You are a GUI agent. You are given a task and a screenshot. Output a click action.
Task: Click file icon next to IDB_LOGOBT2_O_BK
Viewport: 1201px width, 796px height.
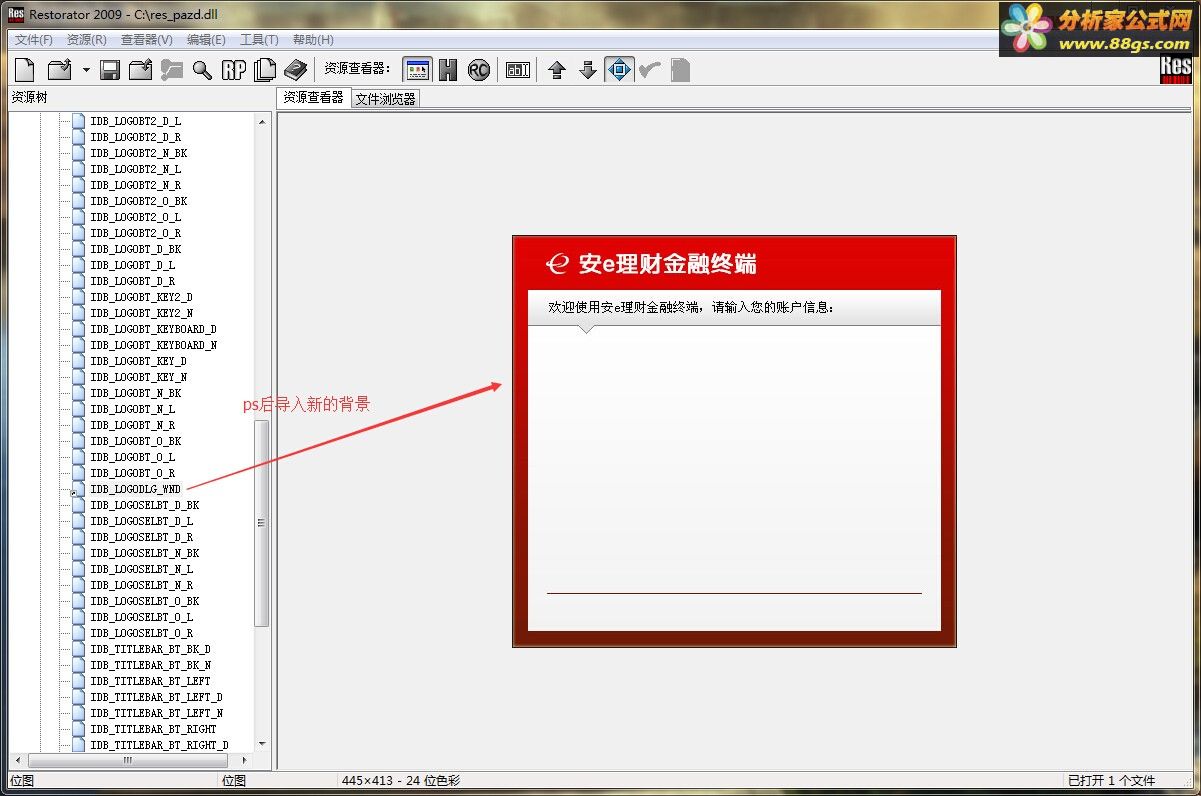78,201
